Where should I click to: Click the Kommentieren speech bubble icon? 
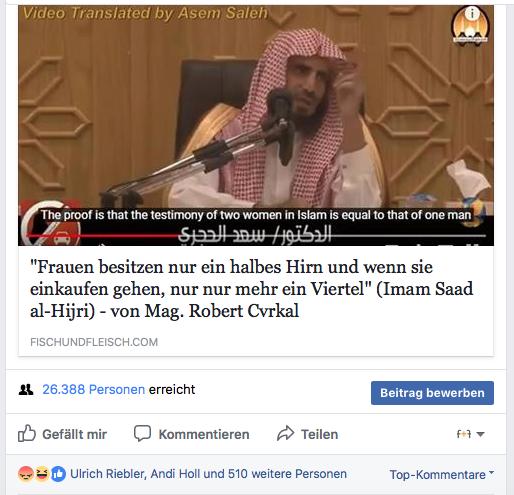pos(142,434)
